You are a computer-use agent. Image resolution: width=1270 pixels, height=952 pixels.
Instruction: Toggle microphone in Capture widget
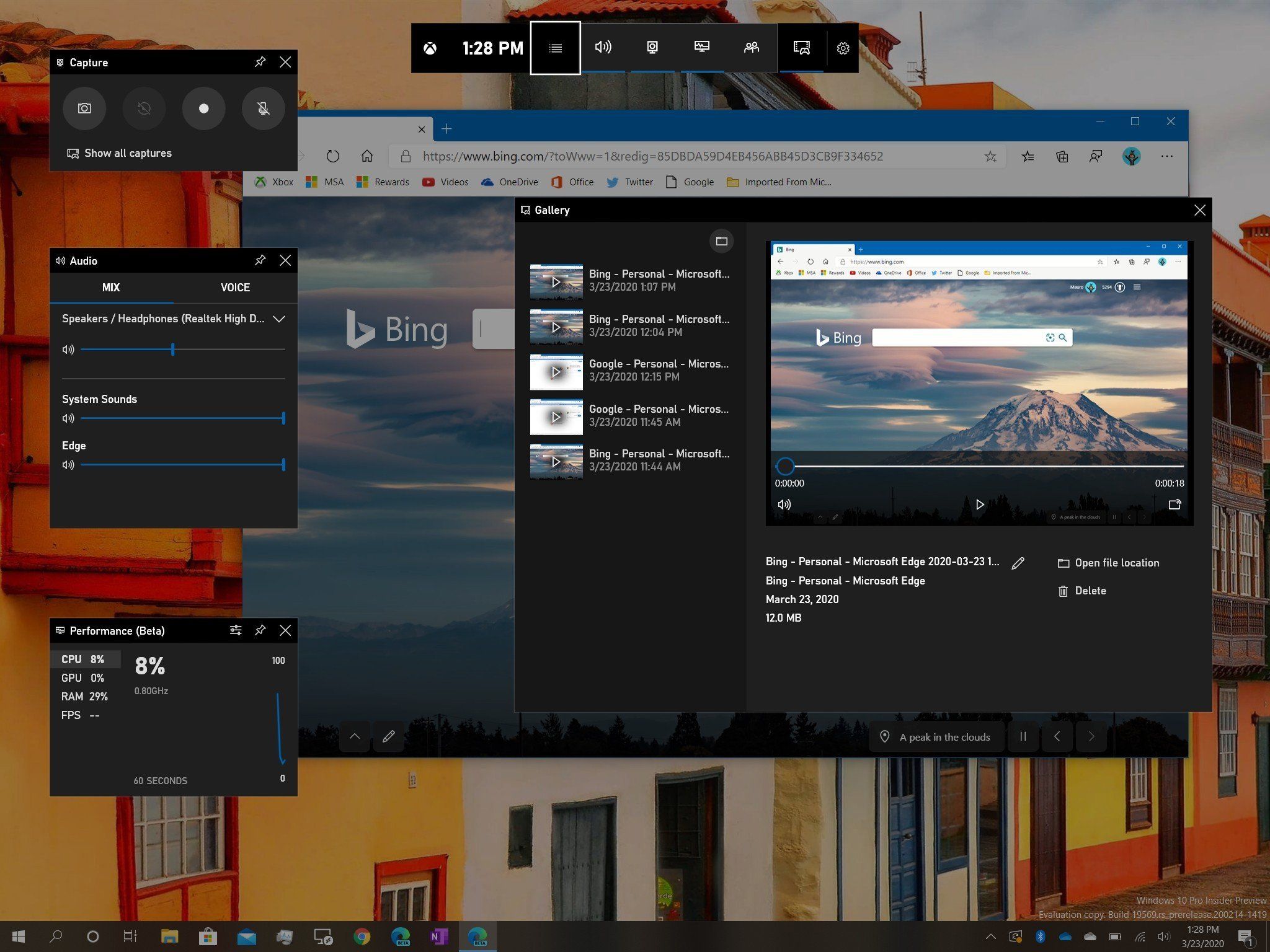click(x=263, y=108)
